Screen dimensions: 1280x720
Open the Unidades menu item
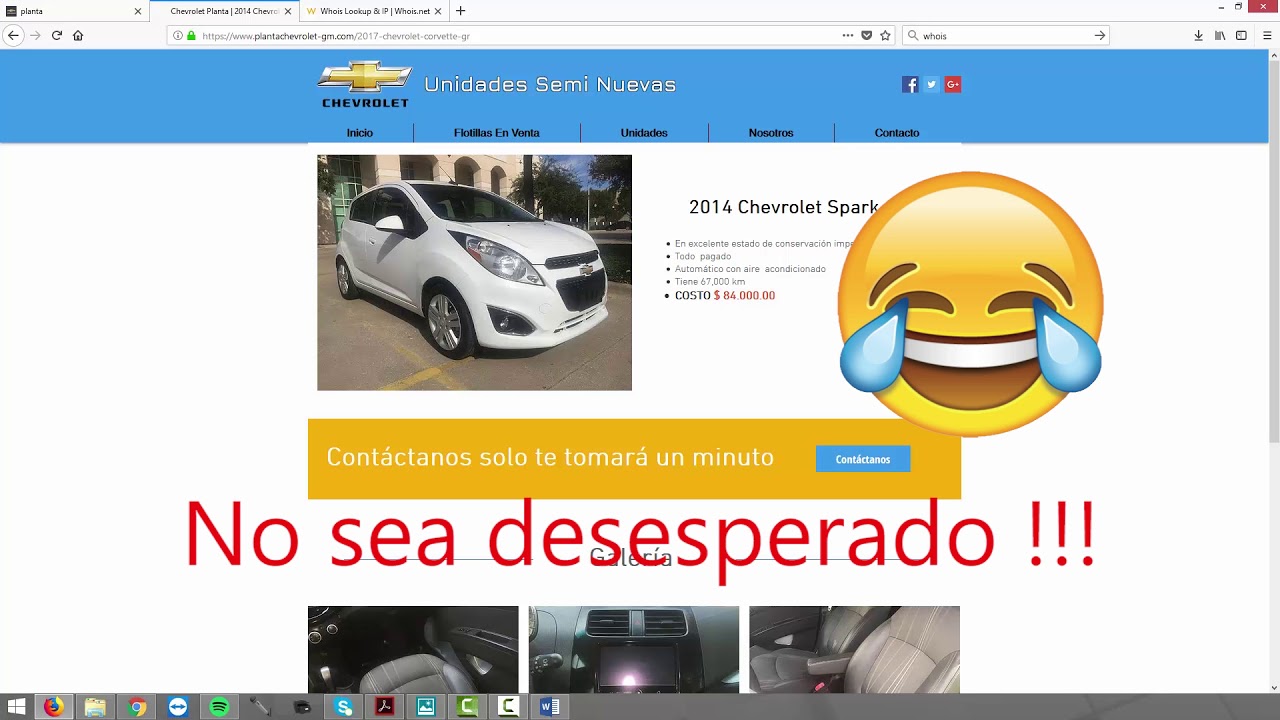[644, 133]
